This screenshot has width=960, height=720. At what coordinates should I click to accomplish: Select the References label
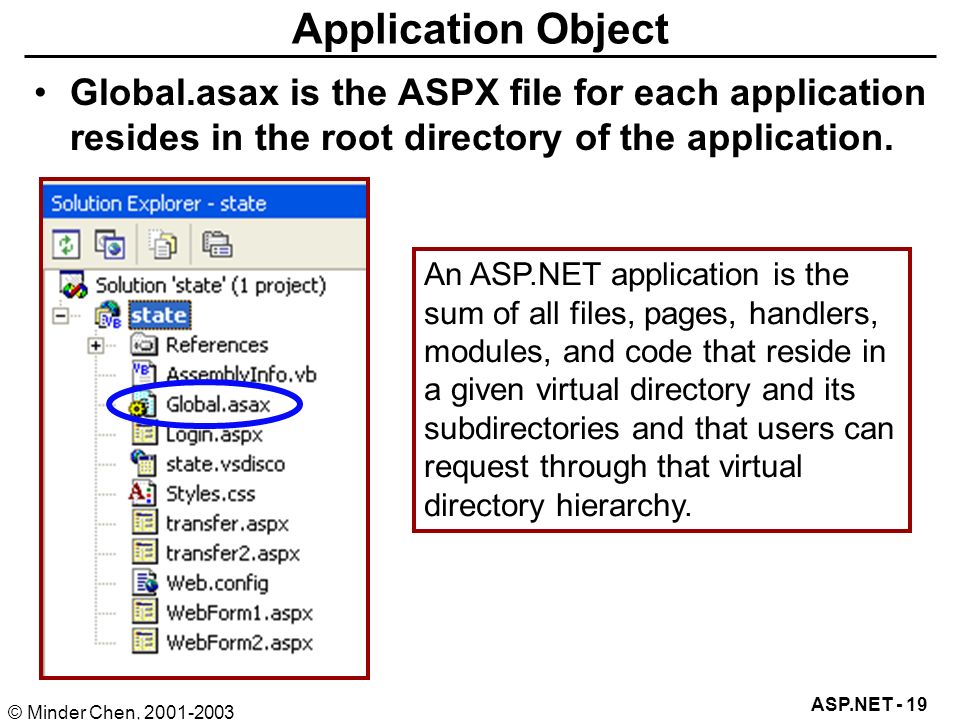coord(217,345)
